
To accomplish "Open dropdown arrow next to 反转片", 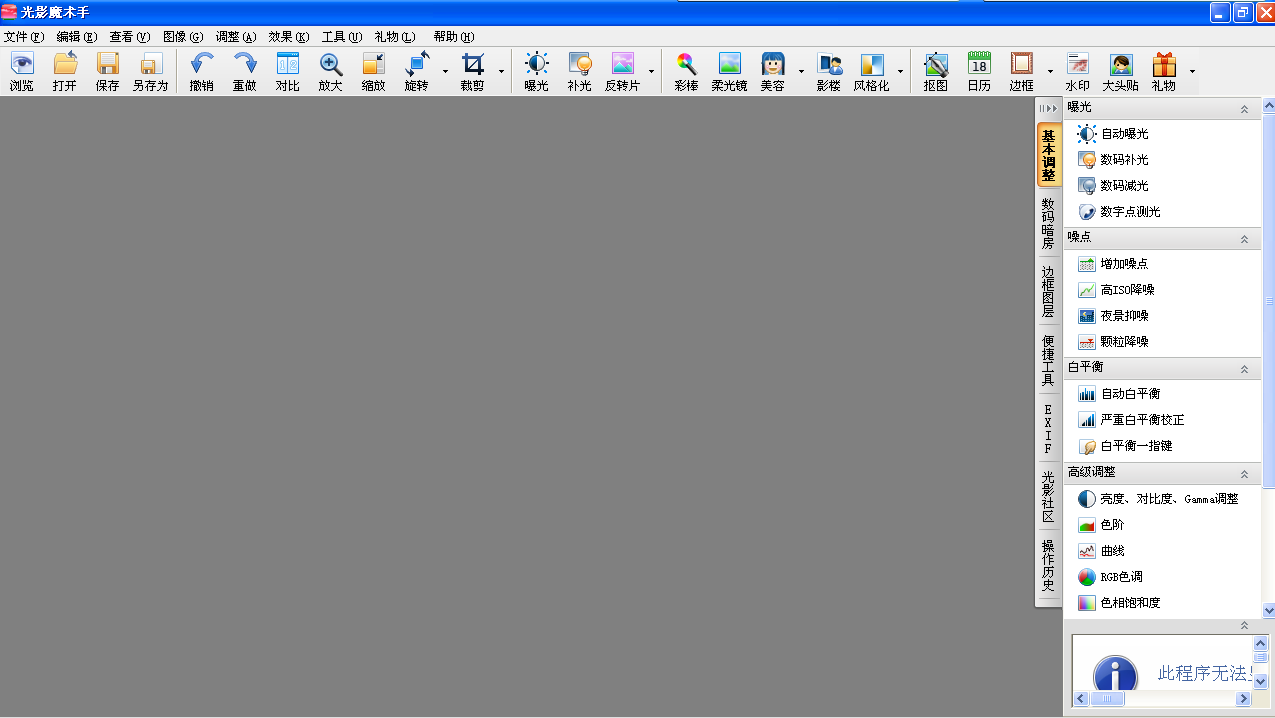I will [652, 72].
